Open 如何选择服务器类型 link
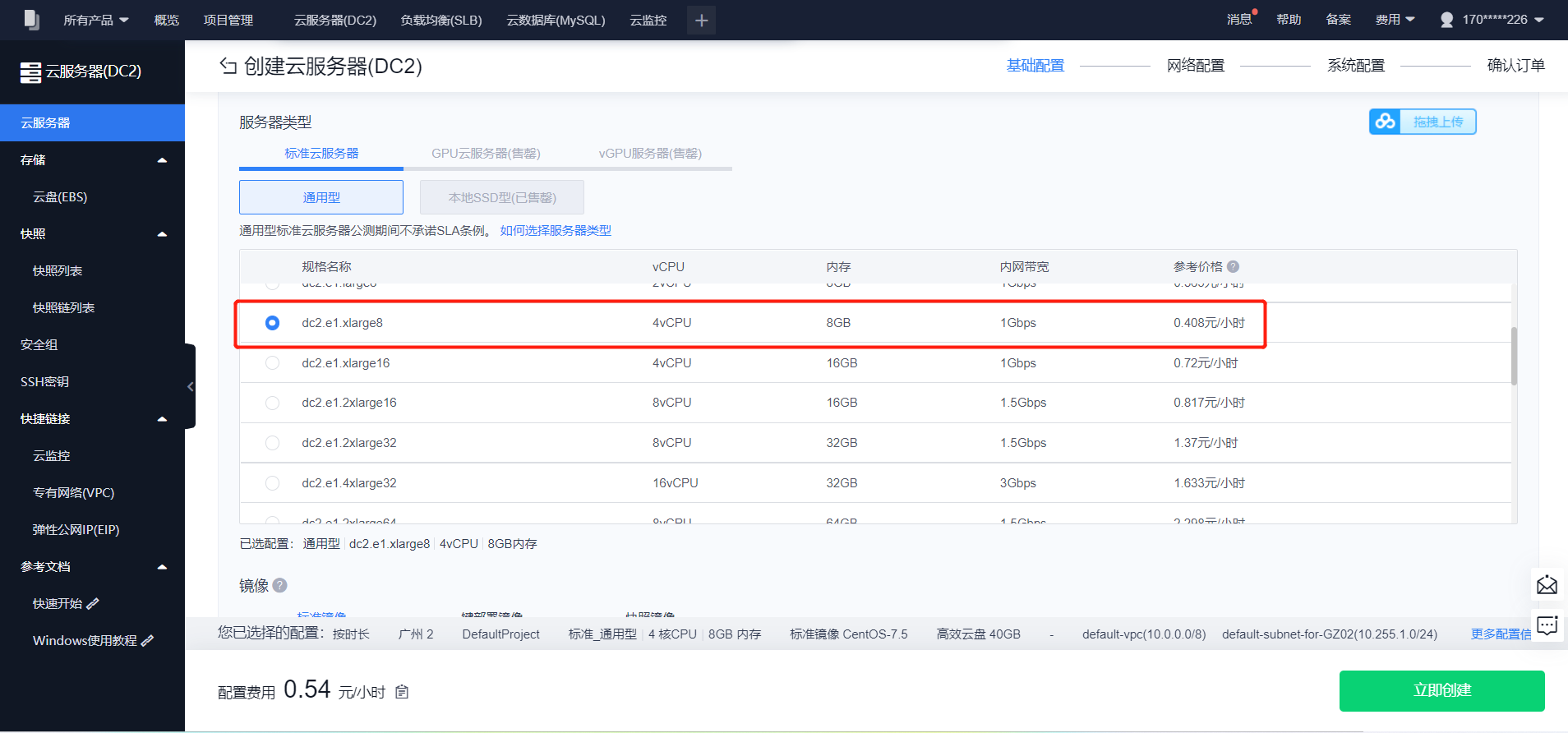This screenshot has height=733, width=1568. [x=556, y=231]
